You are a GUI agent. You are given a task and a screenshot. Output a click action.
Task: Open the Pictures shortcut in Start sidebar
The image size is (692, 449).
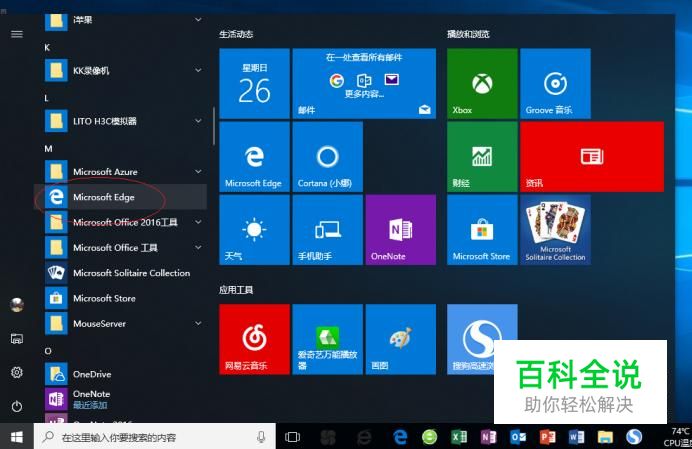pyautogui.click(x=17, y=339)
